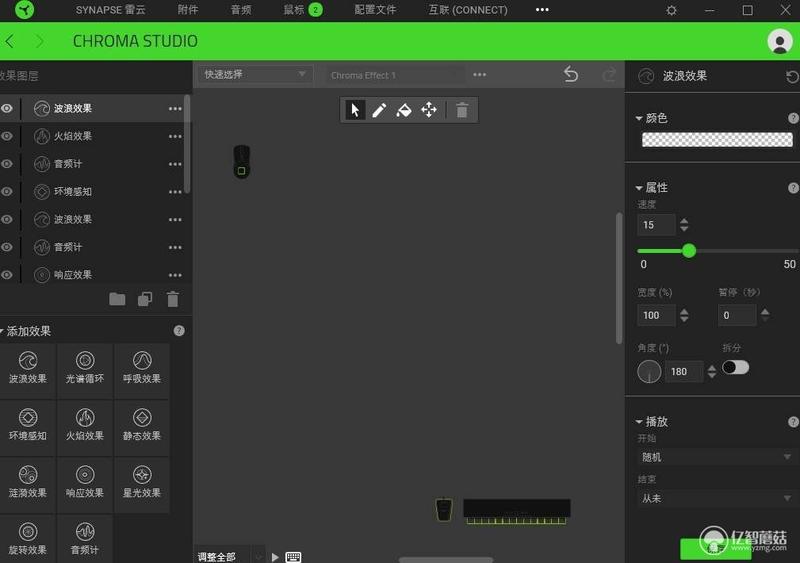Viewport: 800px width, 563px height.
Task: Open the 快速选择 quick select dropdown
Action: click(x=255, y=75)
